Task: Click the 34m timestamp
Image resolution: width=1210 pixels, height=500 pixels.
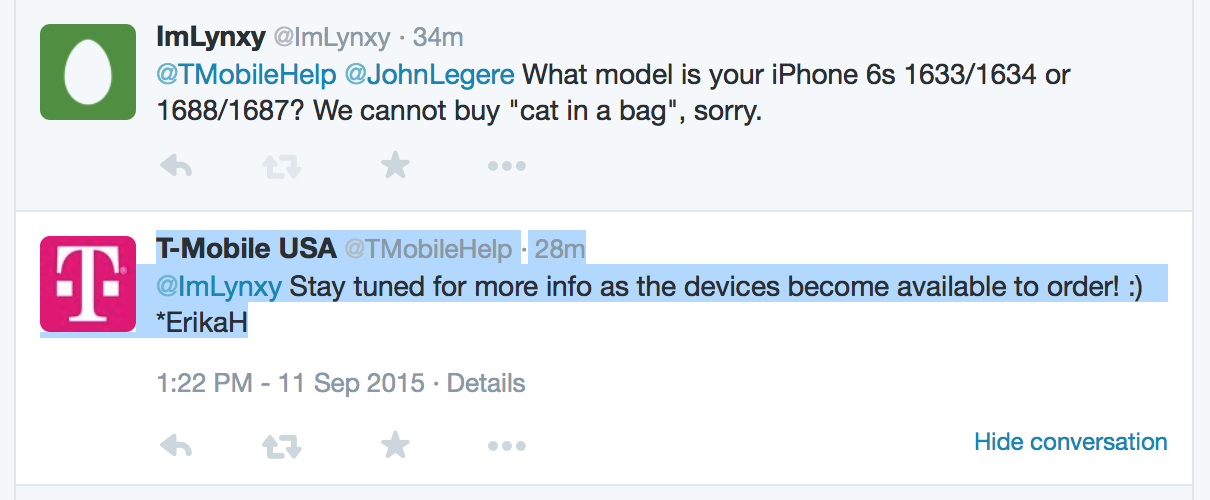Action: click(x=438, y=38)
